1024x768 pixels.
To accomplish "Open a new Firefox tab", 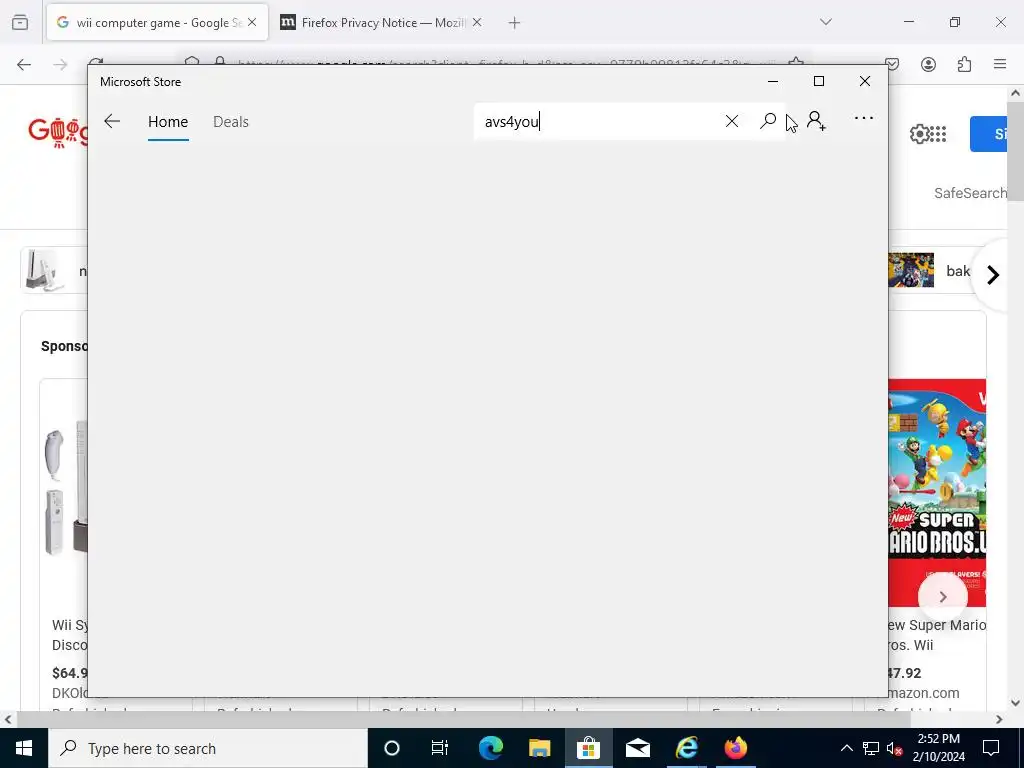I will (514, 23).
